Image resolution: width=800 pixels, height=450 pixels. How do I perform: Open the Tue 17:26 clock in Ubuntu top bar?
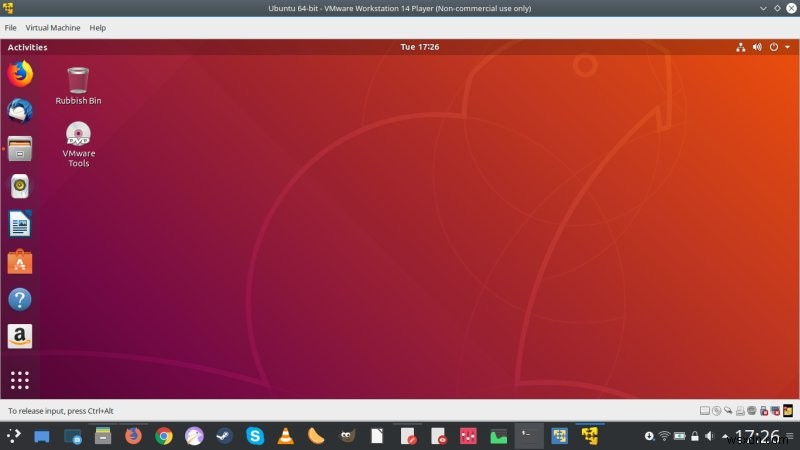[x=419, y=47]
